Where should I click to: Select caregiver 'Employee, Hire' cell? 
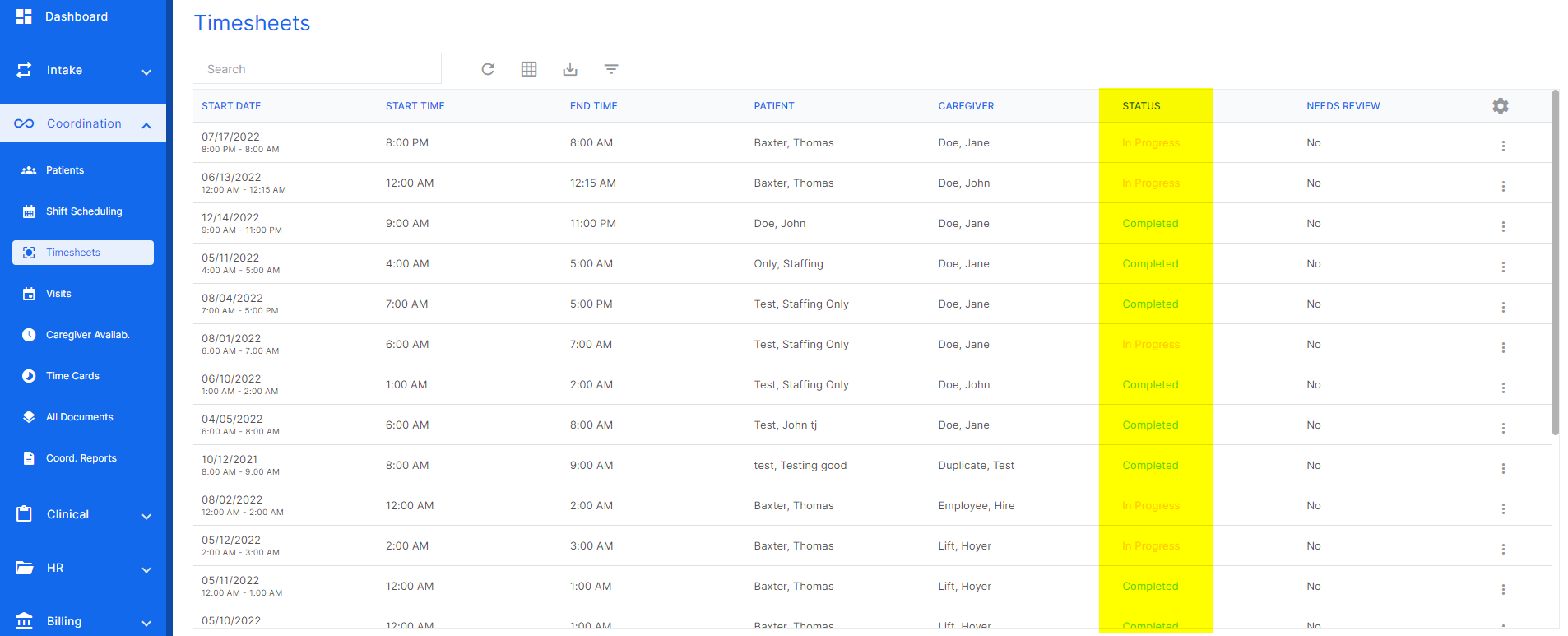[x=976, y=506]
